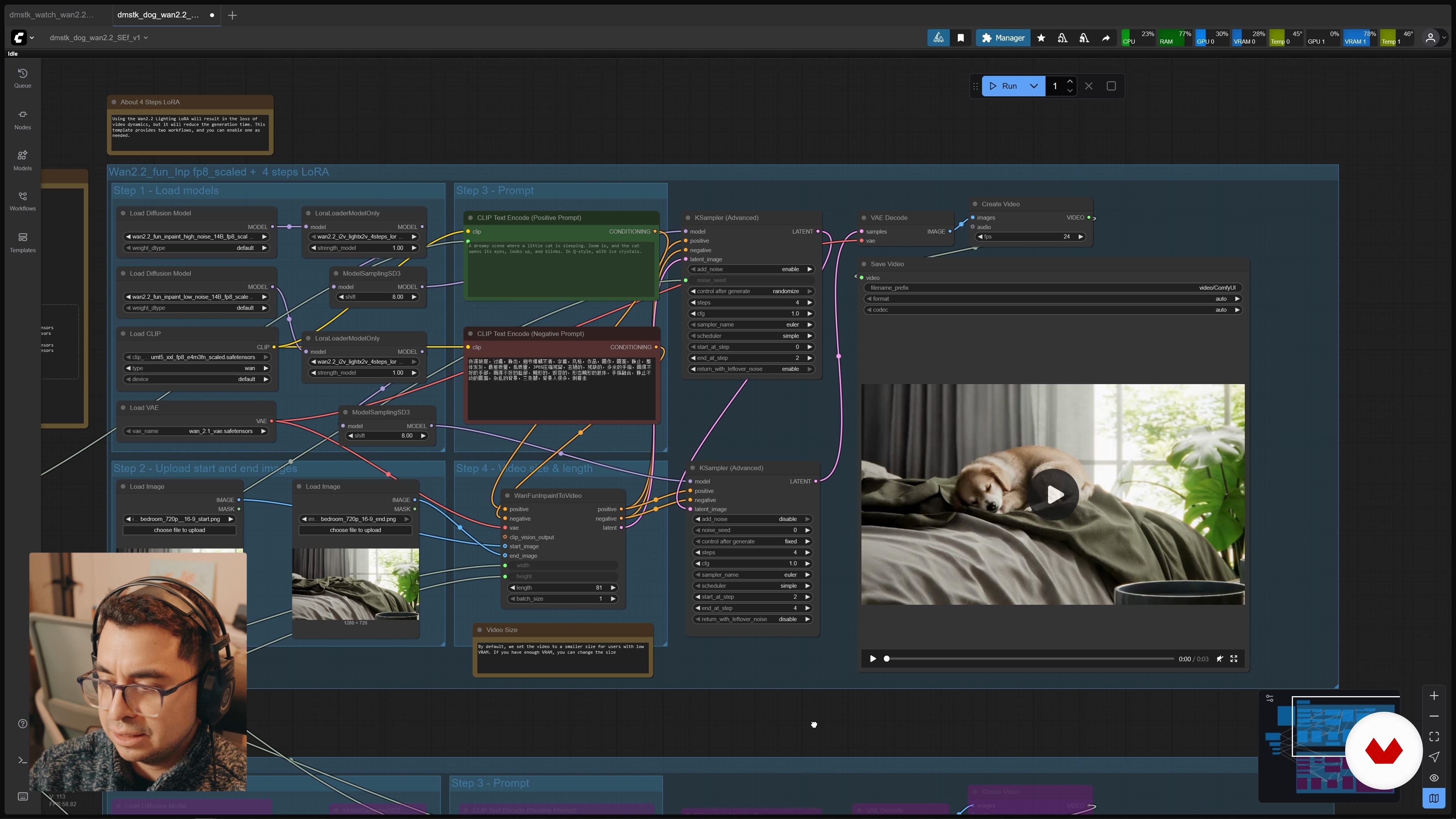
Task: Open the Models sidebar panel
Action: click(23, 160)
